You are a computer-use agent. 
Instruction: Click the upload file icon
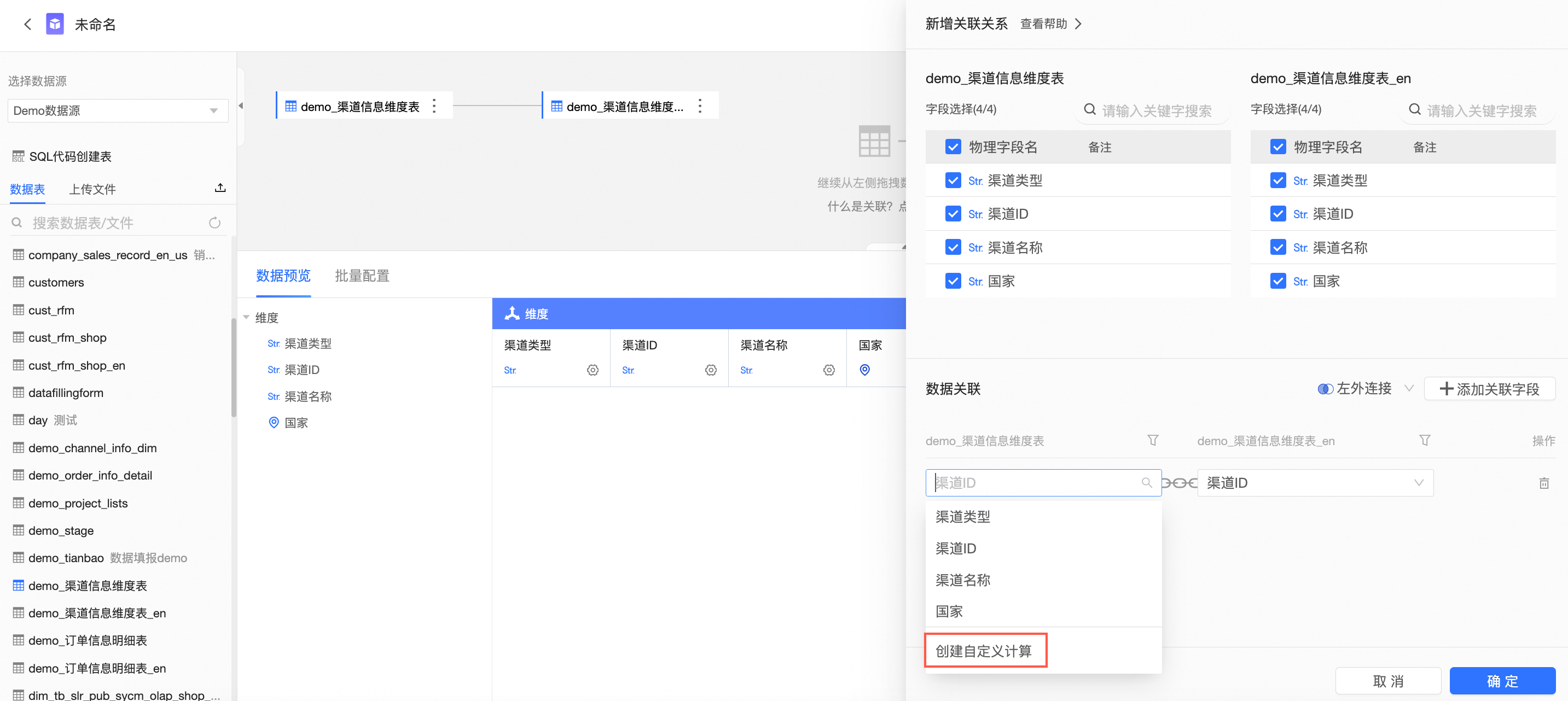(x=220, y=188)
